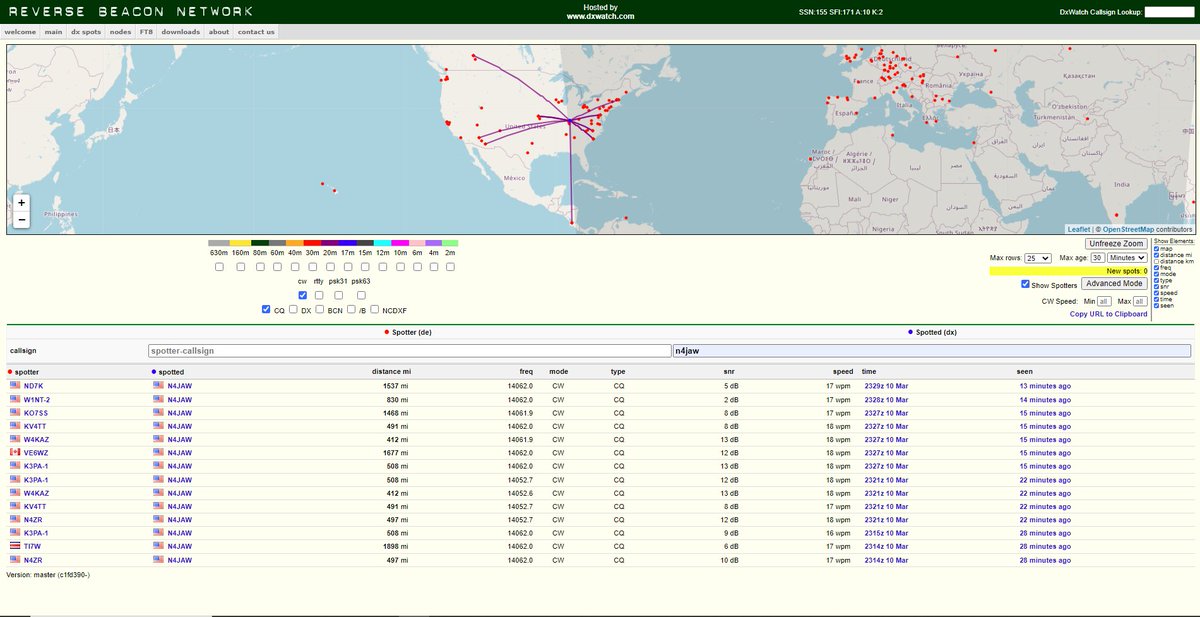Image resolution: width=1200 pixels, height=617 pixels.
Task: Open the Max rows dropdown
Action: click(1038, 258)
